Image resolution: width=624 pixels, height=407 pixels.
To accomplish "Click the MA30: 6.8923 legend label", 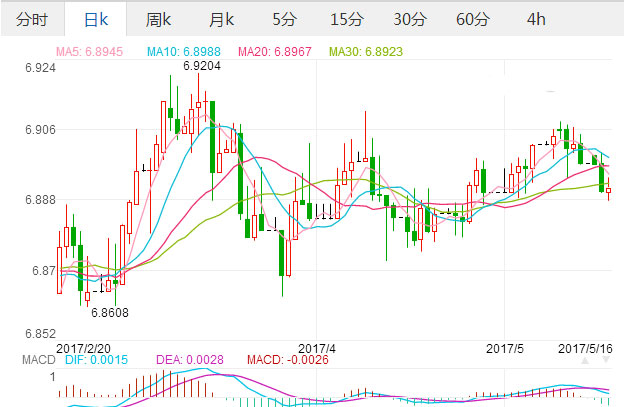I will point(366,52).
